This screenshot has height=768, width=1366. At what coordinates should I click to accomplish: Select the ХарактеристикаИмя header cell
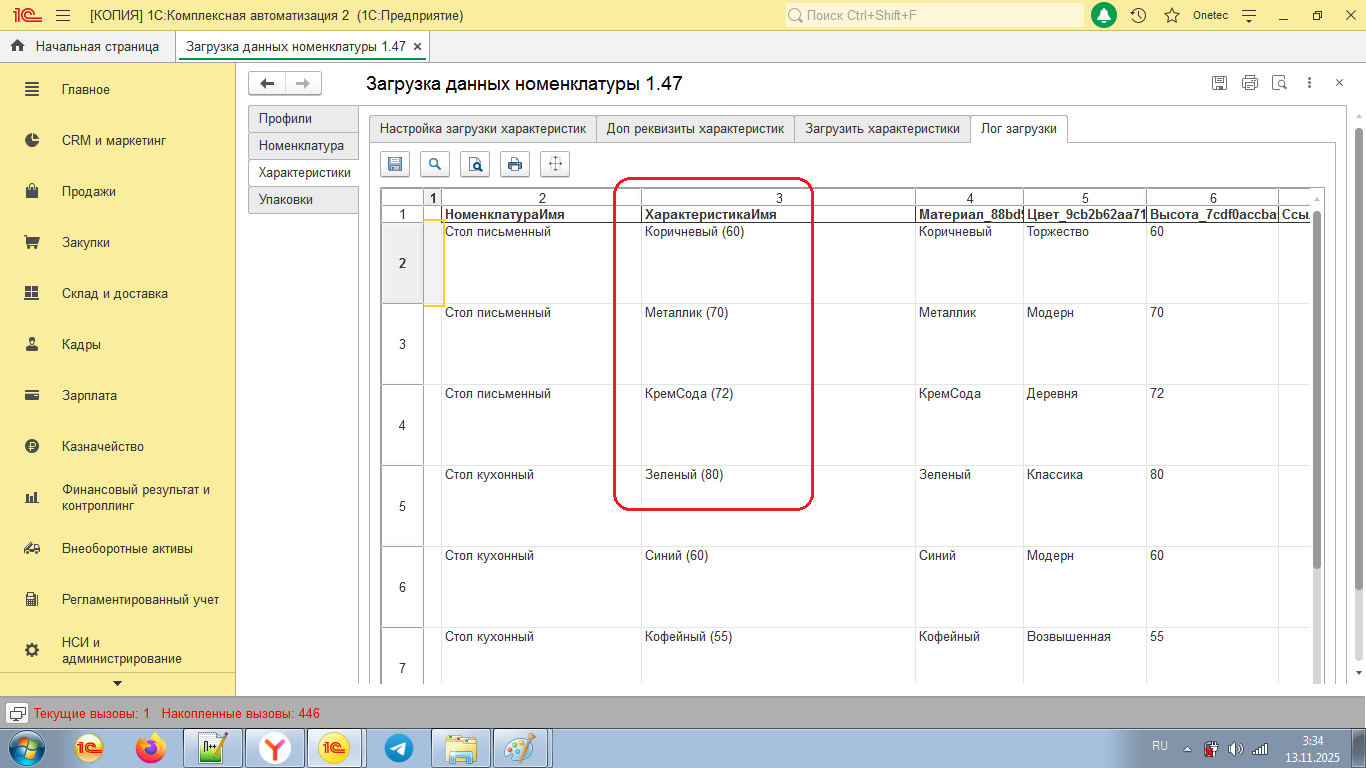779,215
